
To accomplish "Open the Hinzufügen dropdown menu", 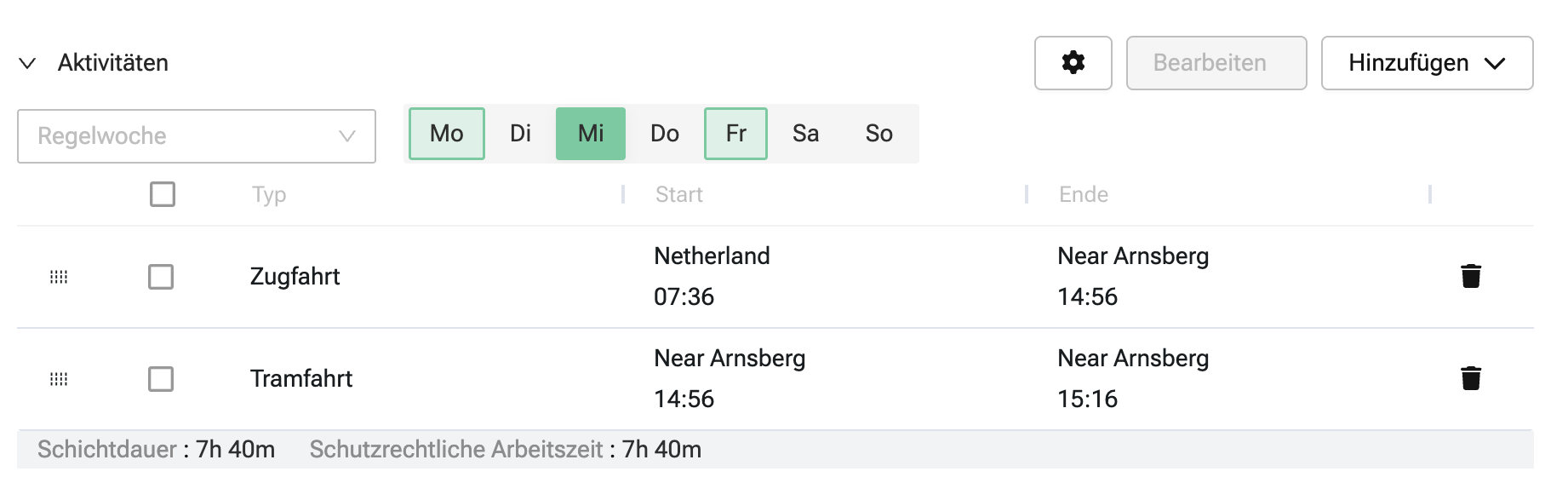I will (x=1427, y=63).
